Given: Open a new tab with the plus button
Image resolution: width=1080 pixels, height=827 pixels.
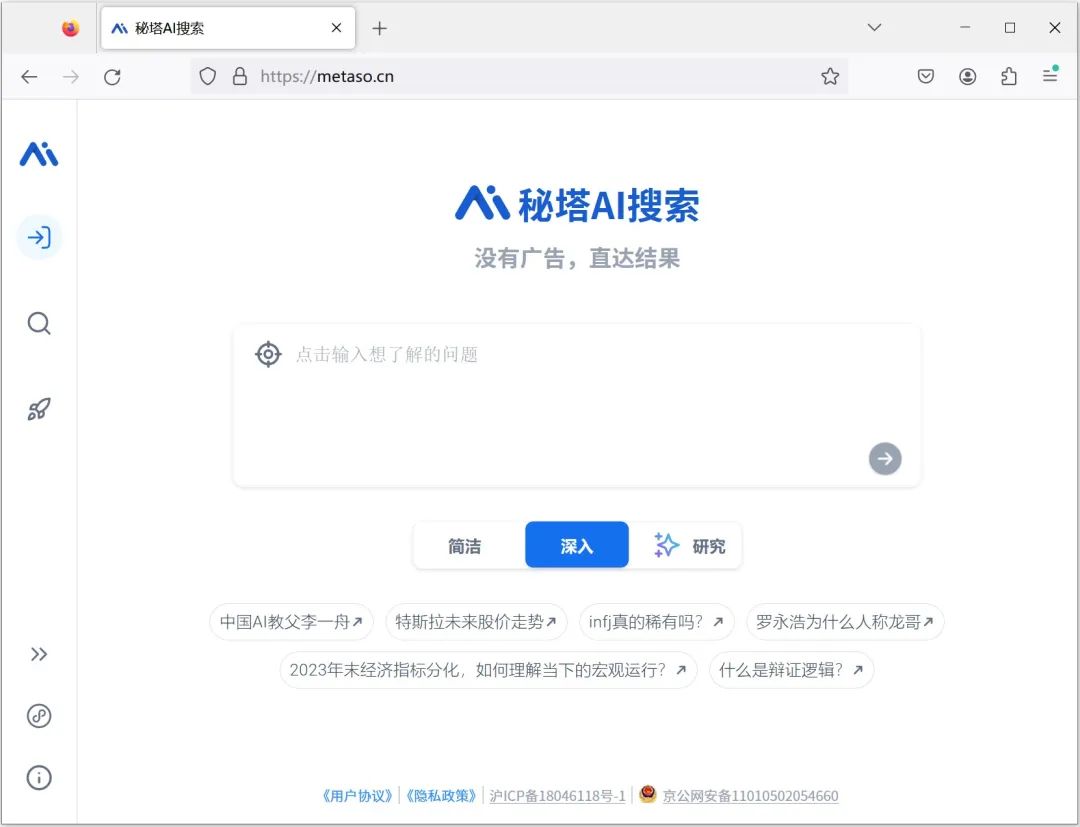Looking at the screenshot, I should 380,28.
